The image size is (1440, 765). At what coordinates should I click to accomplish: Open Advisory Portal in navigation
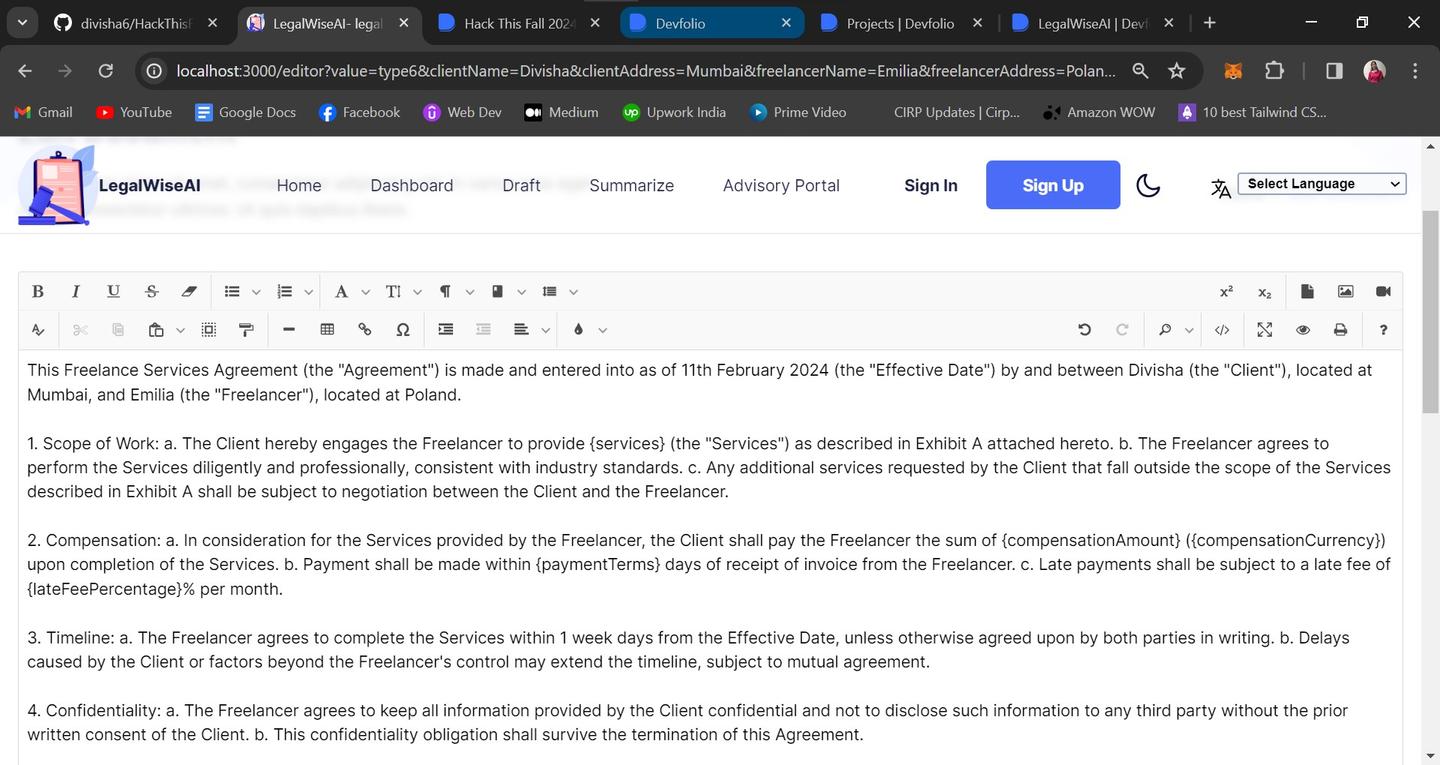pos(781,185)
